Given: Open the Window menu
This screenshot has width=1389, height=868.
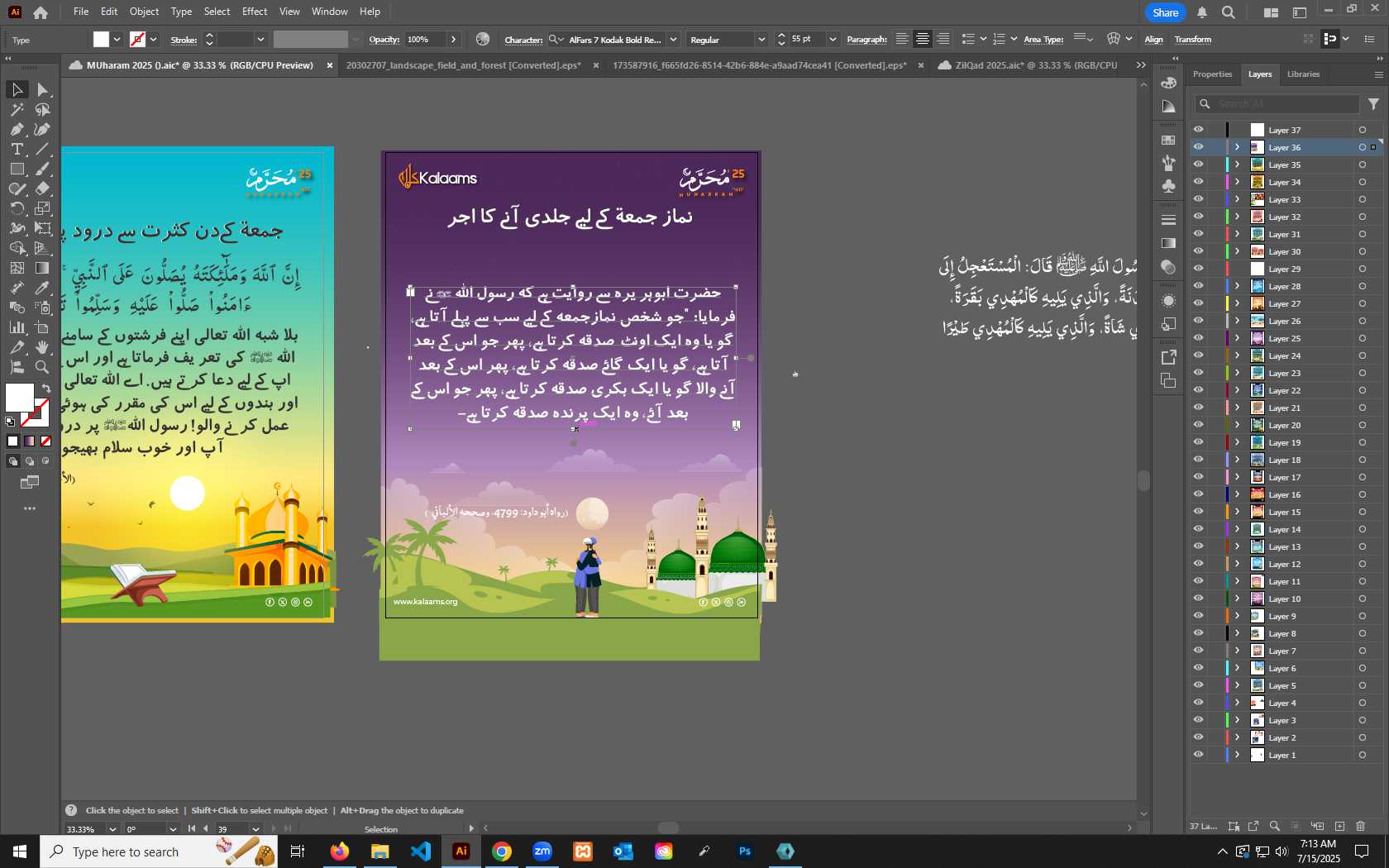Looking at the screenshot, I should coord(329,12).
